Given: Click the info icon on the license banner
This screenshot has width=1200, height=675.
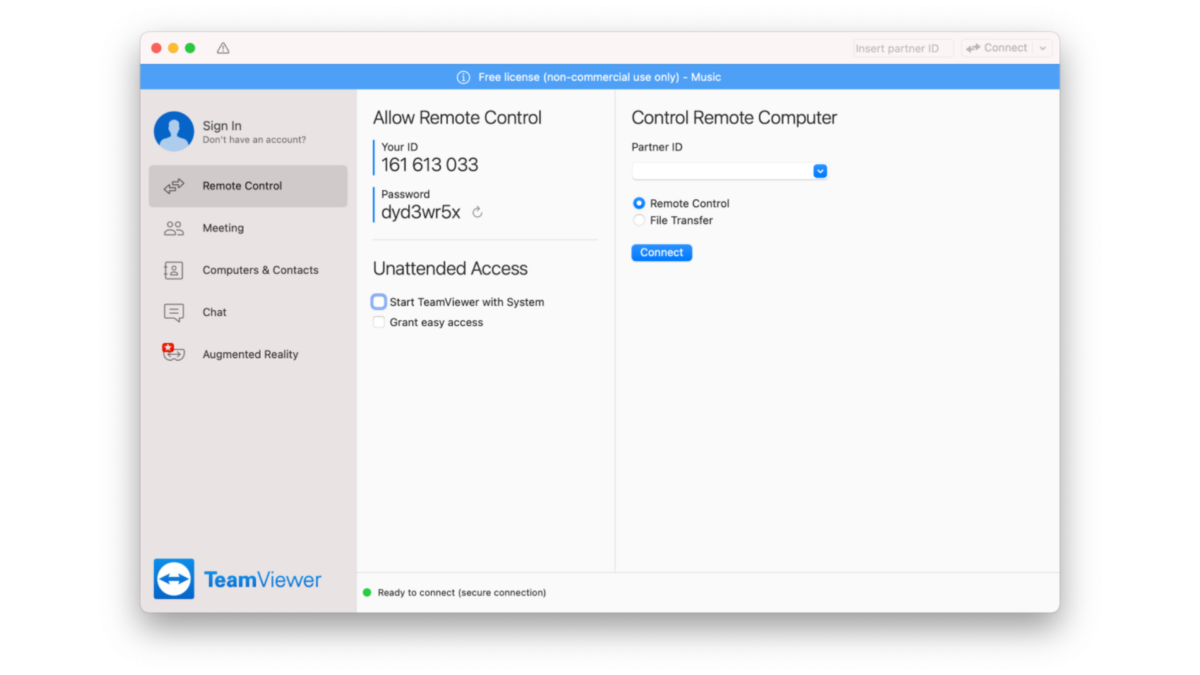Looking at the screenshot, I should click(464, 77).
